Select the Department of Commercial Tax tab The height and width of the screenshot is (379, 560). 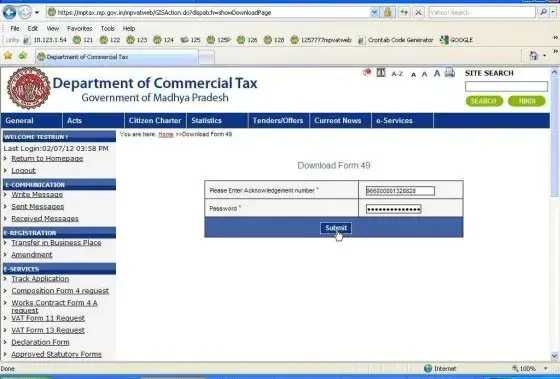pos(117,57)
